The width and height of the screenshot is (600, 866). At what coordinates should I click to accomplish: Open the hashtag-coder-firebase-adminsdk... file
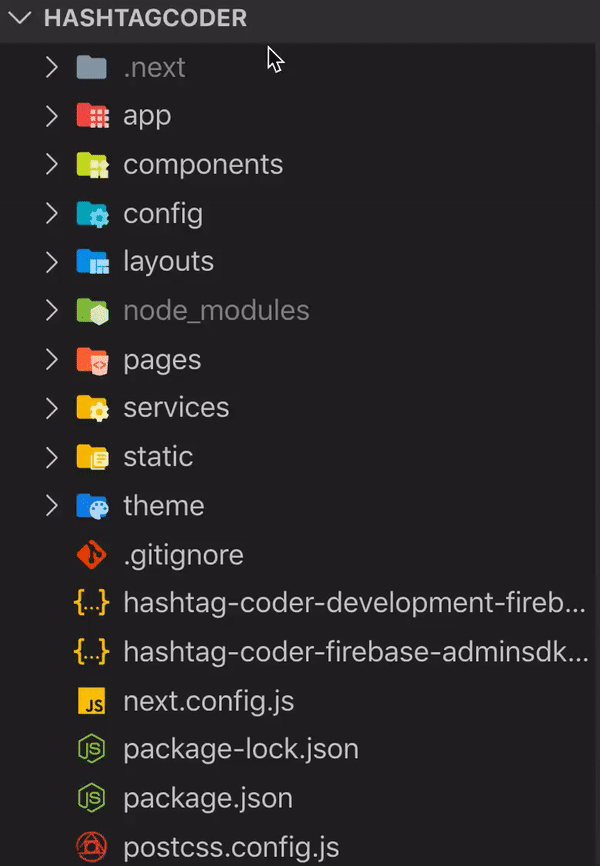pos(356,652)
